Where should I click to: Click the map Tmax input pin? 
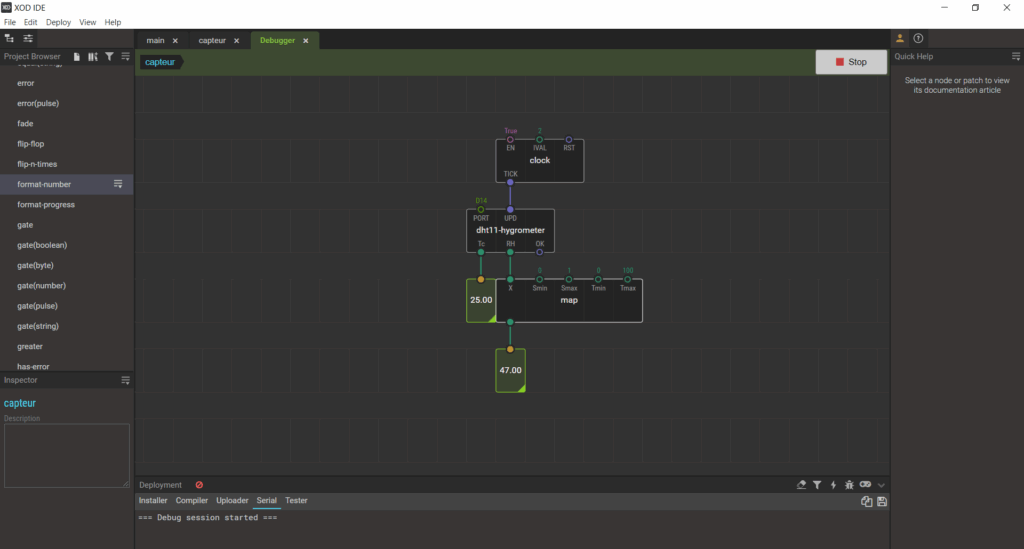point(628,279)
